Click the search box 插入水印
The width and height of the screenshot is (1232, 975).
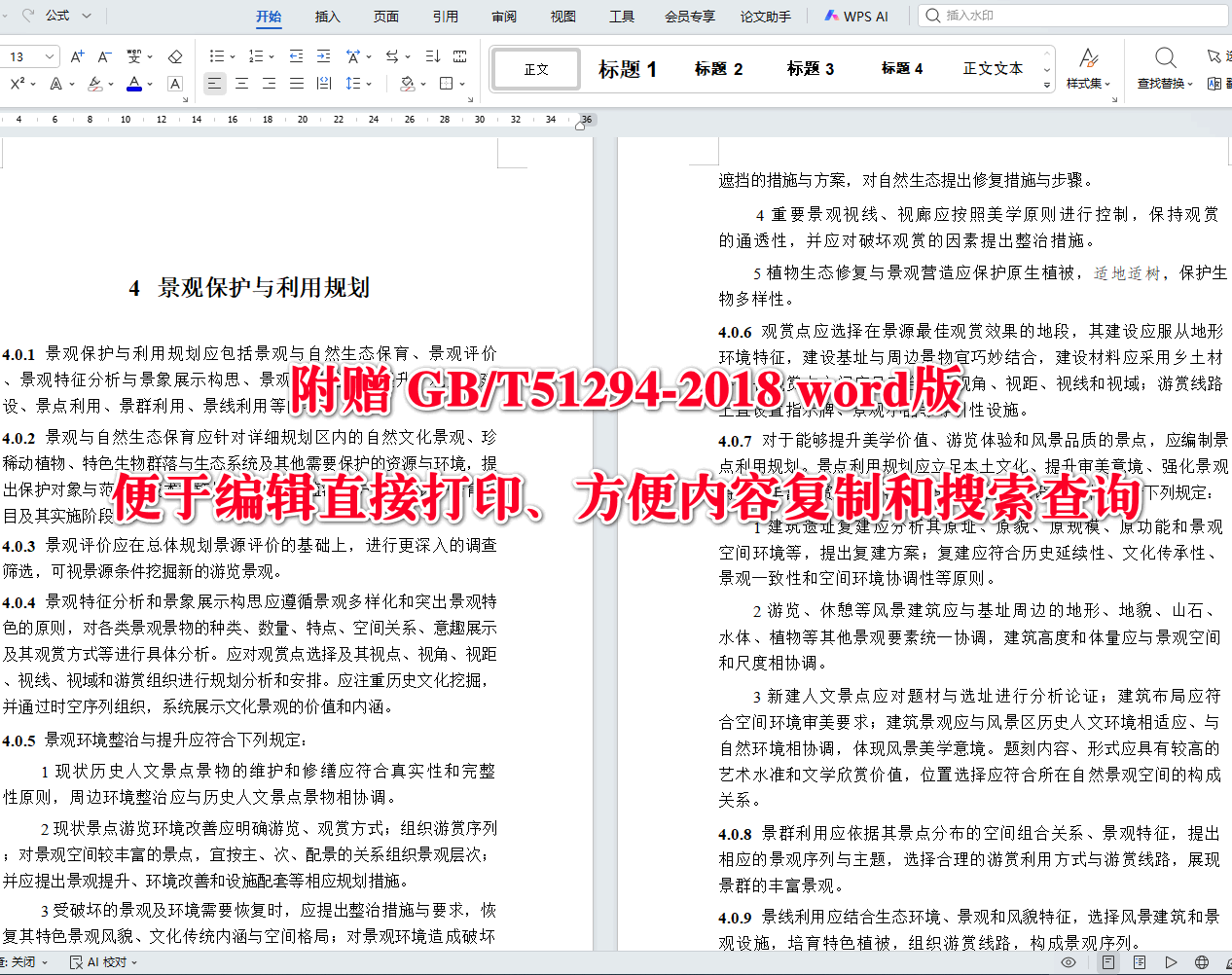[x=1074, y=16]
